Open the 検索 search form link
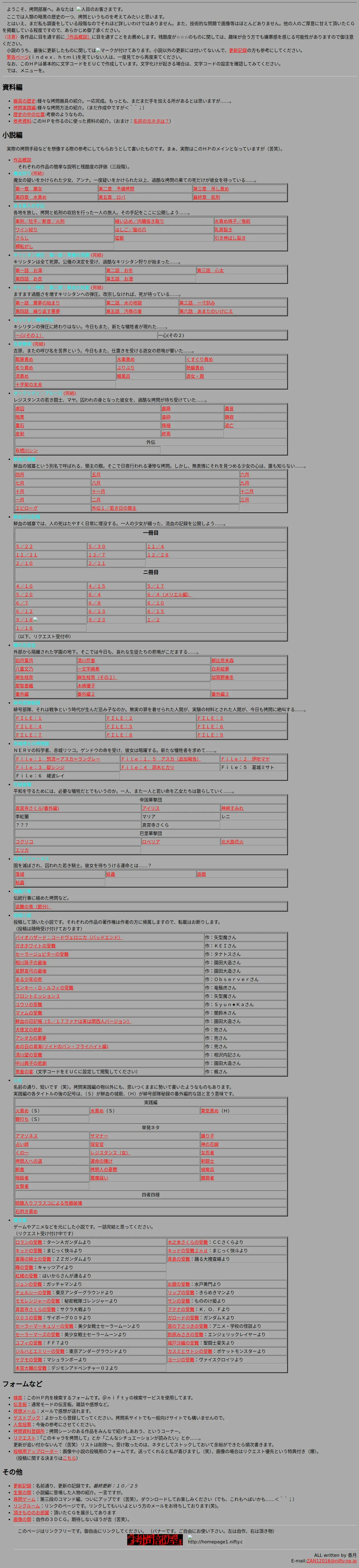The height and width of the screenshot is (1568, 359). pos(18,1398)
